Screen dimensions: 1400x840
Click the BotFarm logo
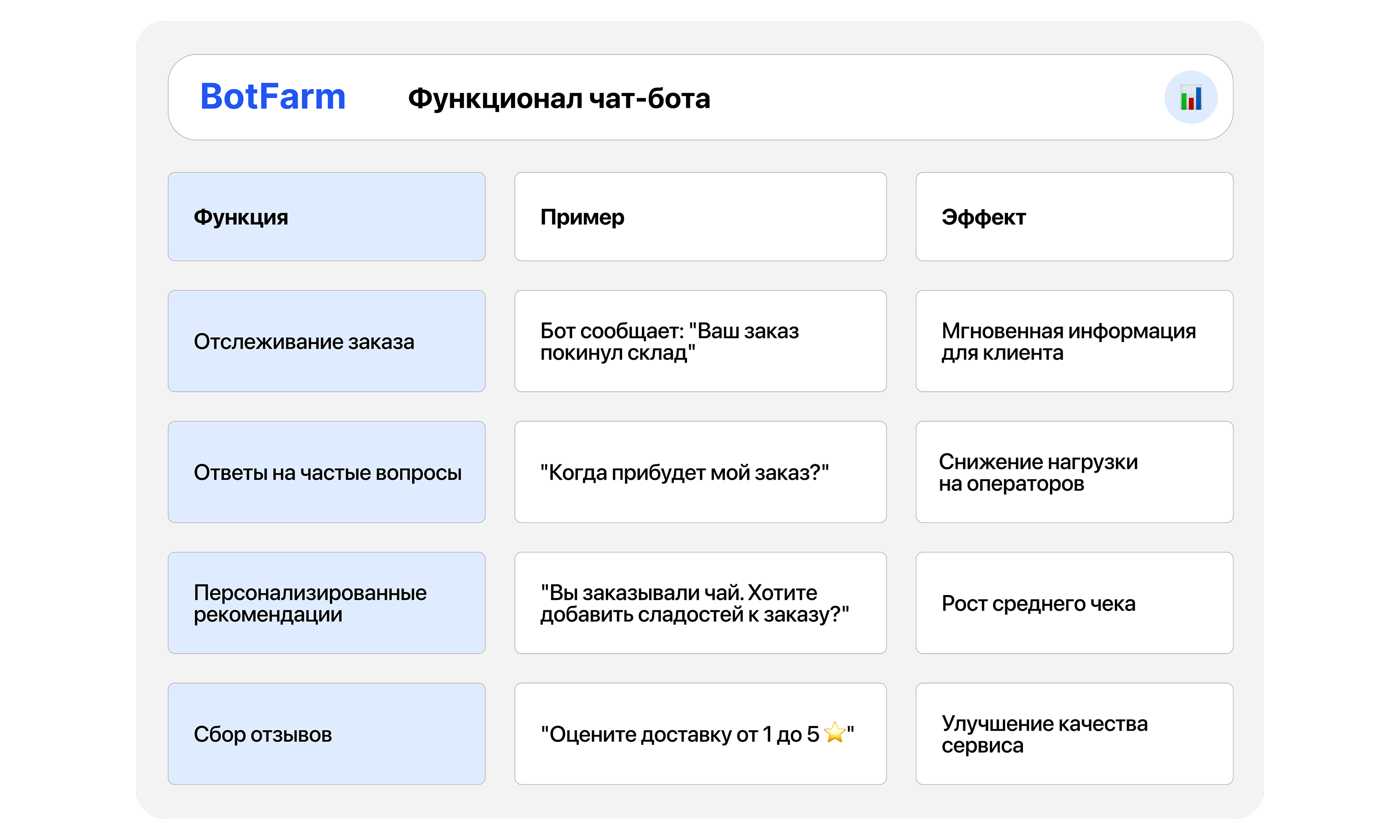pos(273,97)
